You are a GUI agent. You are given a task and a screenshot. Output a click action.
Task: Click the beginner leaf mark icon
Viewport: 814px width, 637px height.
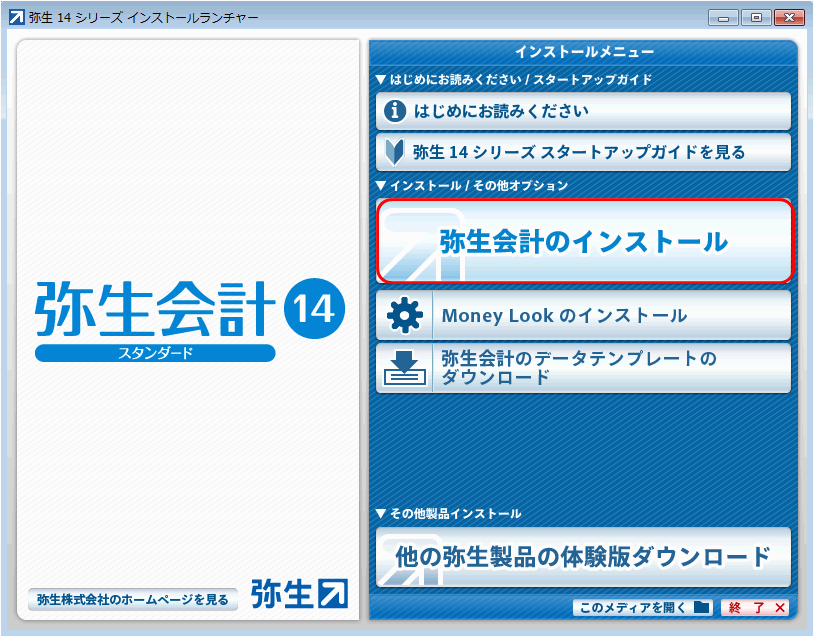[395, 152]
